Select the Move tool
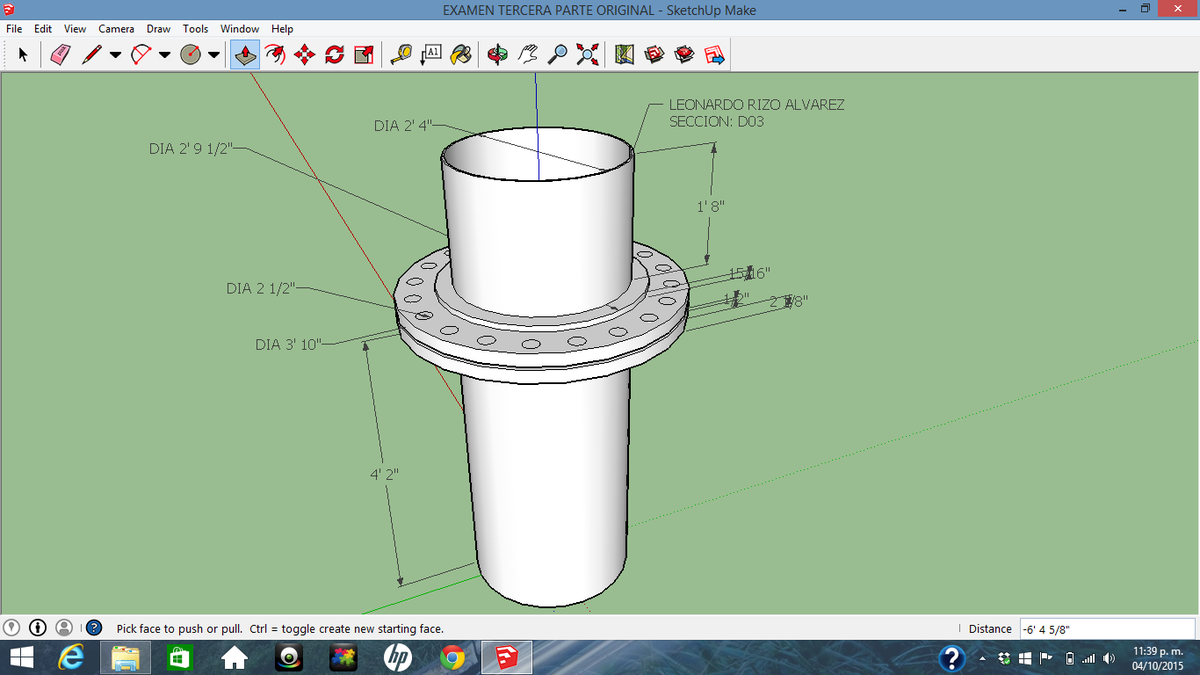 pos(306,54)
